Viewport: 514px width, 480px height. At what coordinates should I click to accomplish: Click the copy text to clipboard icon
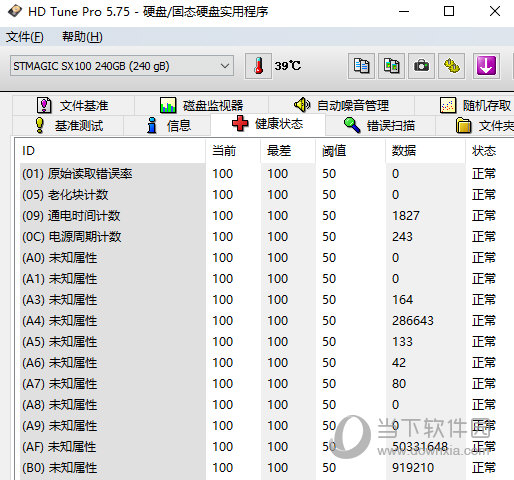(x=361, y=66)
